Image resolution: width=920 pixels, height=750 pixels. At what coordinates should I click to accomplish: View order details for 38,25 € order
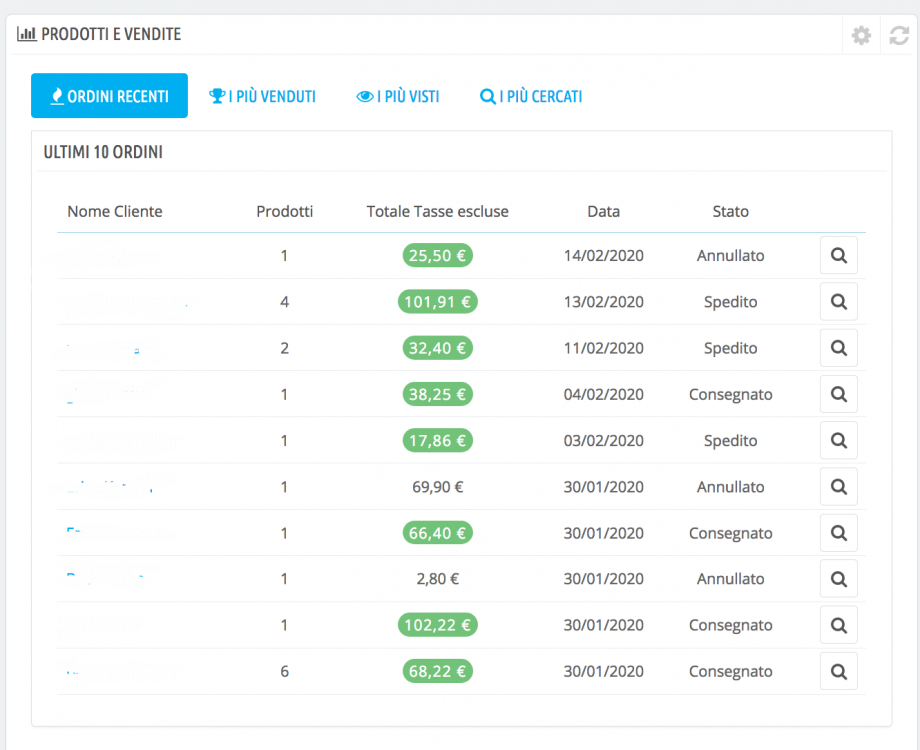click(x=838, y=394)
